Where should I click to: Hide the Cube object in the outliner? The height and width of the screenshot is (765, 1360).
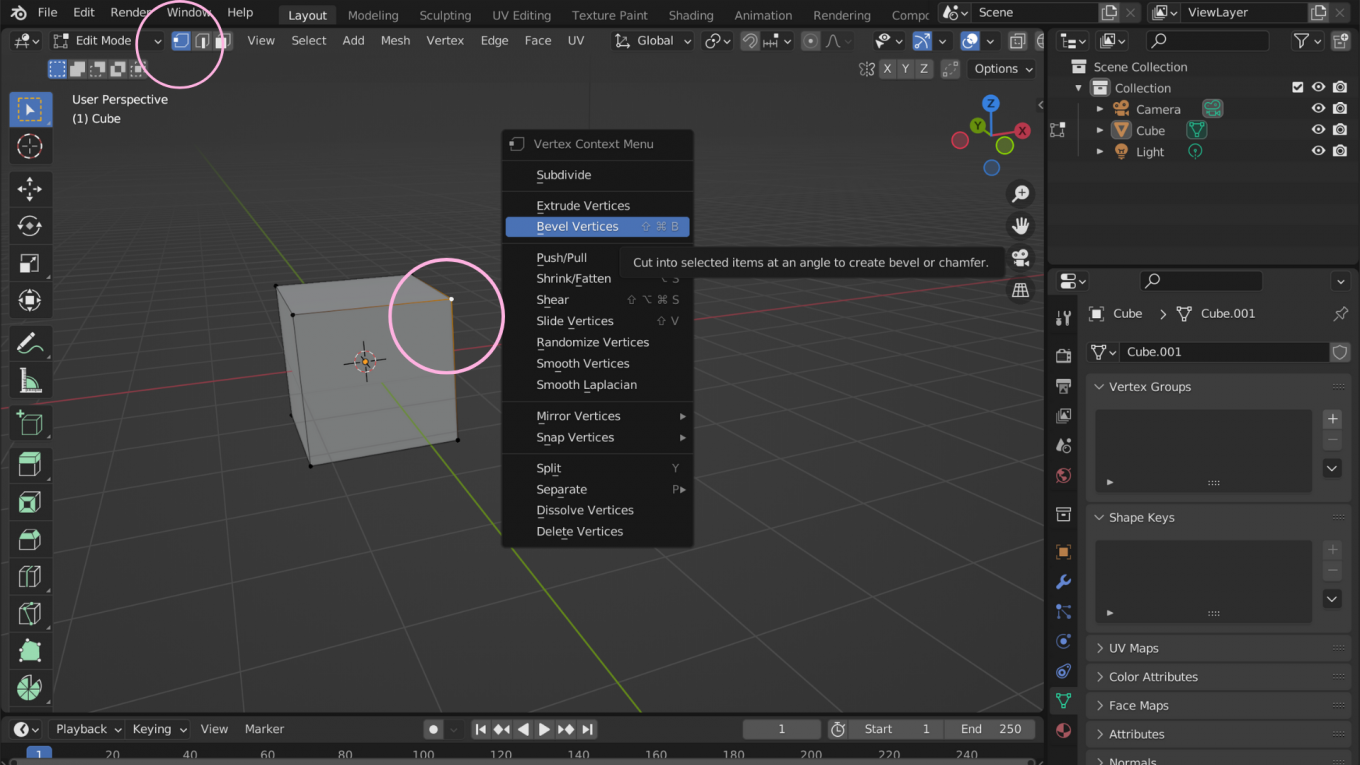click(1318, 130)
